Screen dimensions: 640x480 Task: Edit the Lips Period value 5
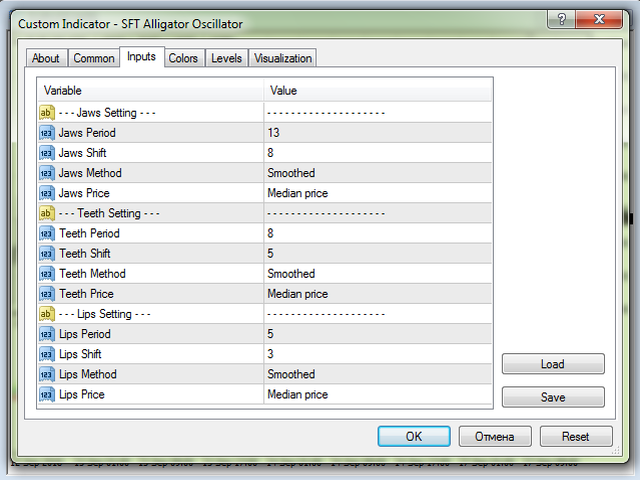(x=378, y=334)
